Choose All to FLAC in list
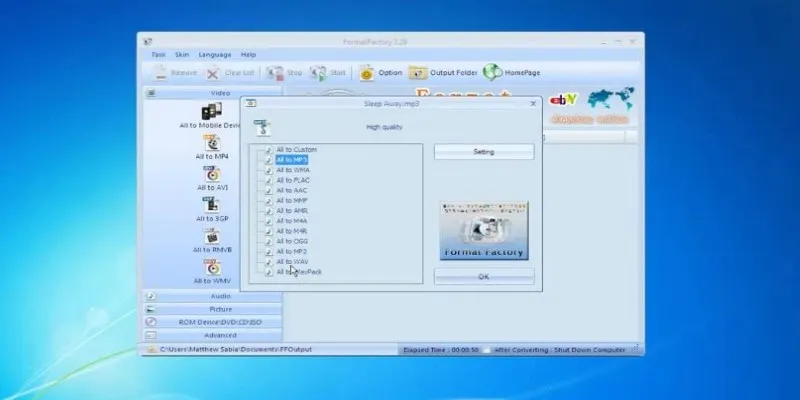This screenshot has height=400, width=800. 292,180
